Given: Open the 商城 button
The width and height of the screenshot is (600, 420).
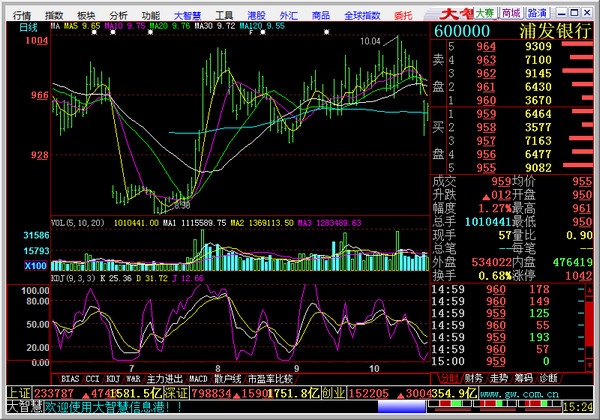Looking at the screenshot, I should (511, 13).
